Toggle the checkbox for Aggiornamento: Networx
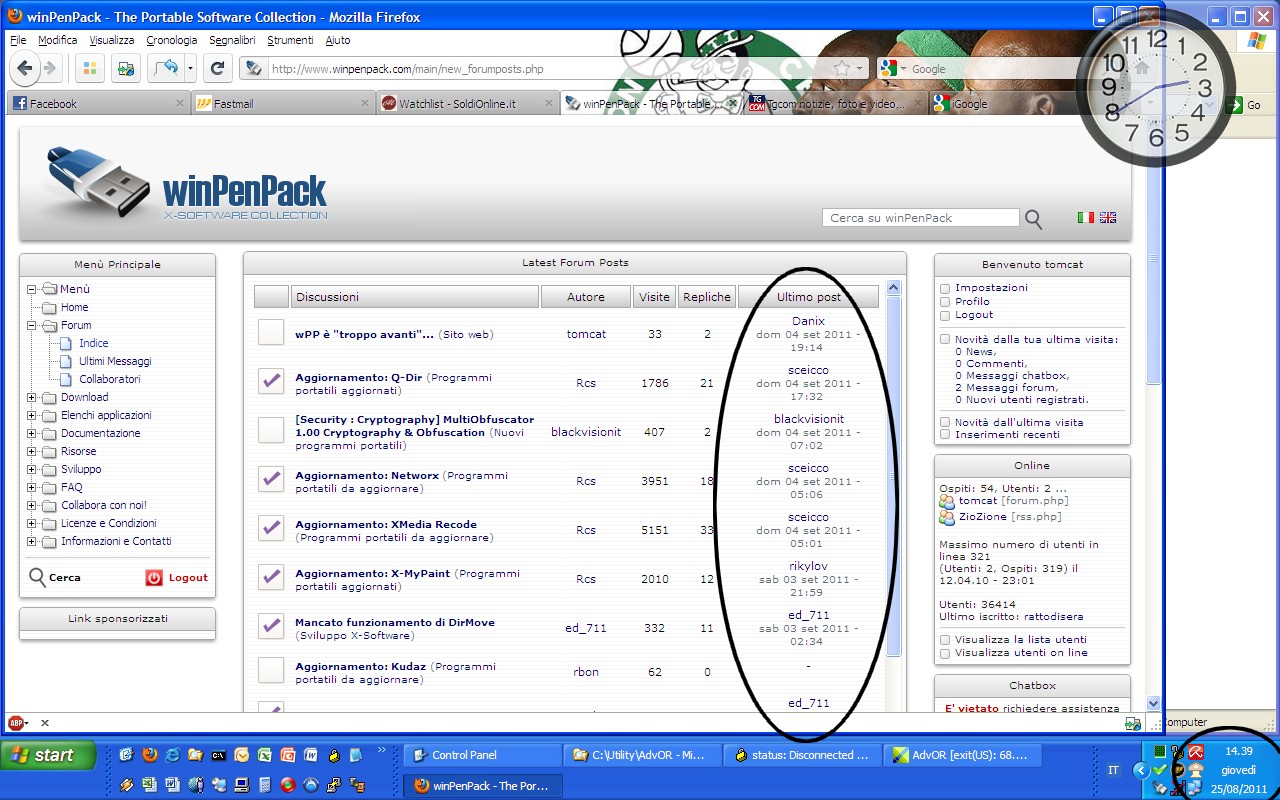The width and height of the screenshot is (1280, 800). coord(271,479)
